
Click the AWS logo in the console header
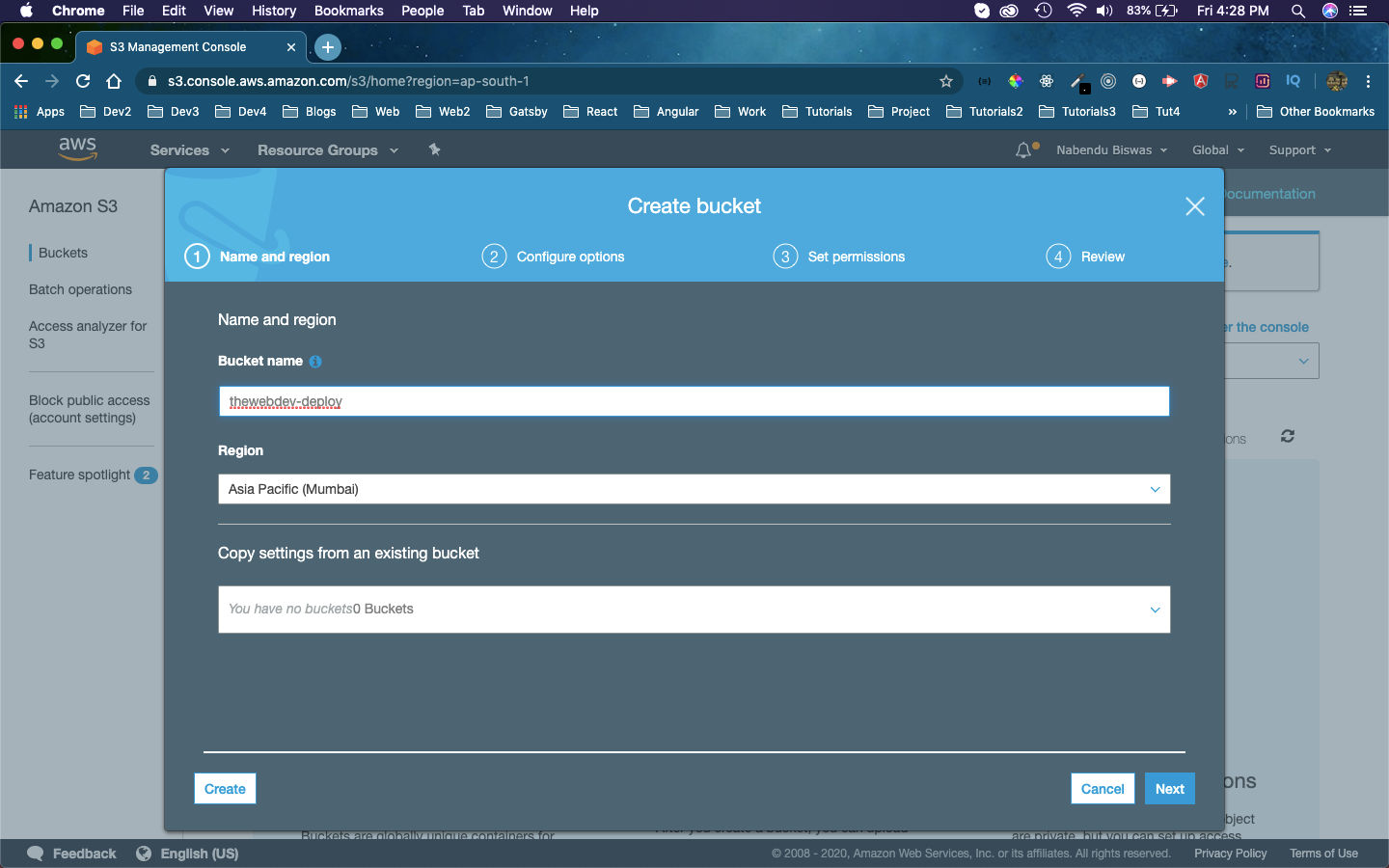pyautogui.click(x=77, y=149)
